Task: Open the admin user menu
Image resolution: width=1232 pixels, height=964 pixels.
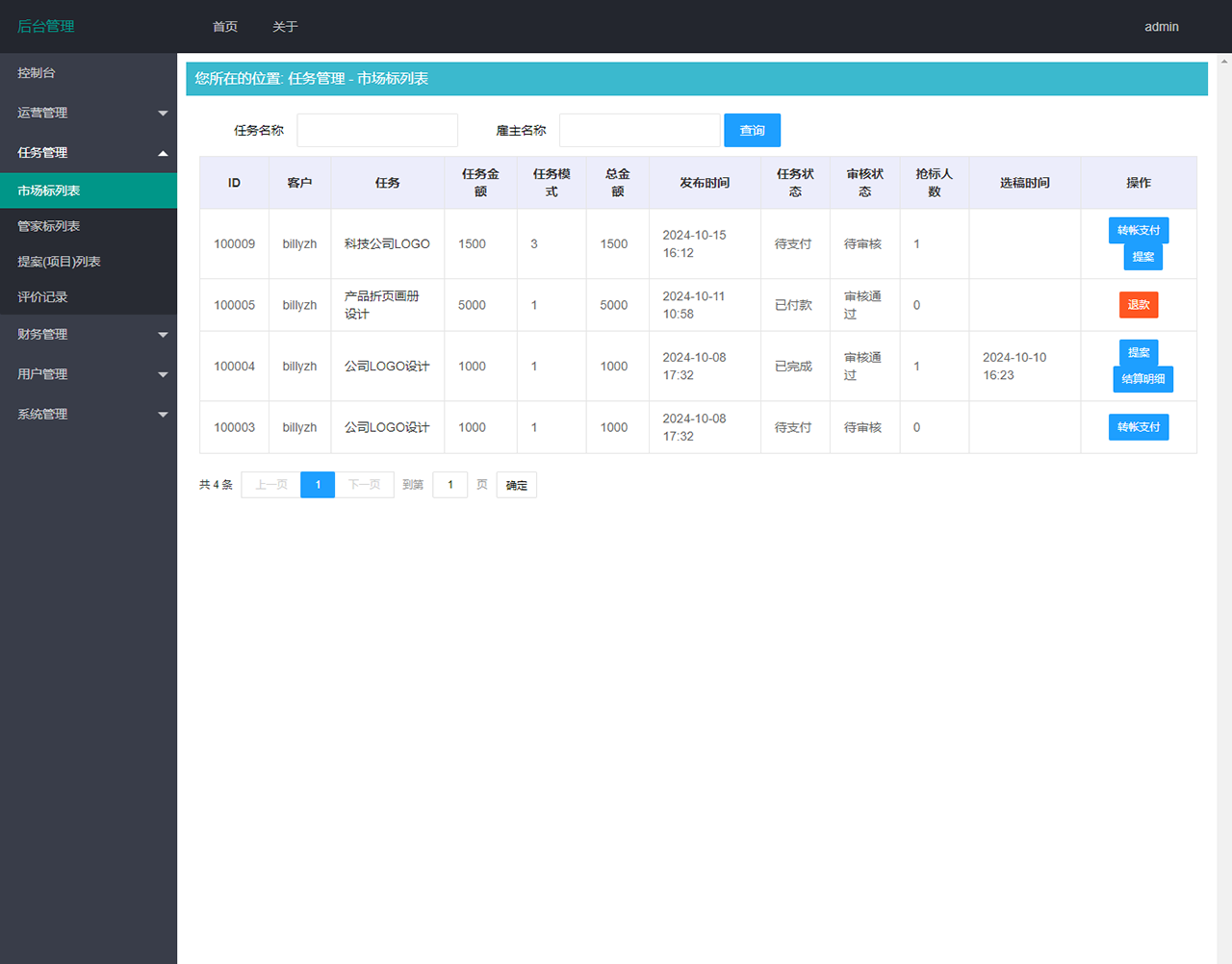Action: point(1162,27)
